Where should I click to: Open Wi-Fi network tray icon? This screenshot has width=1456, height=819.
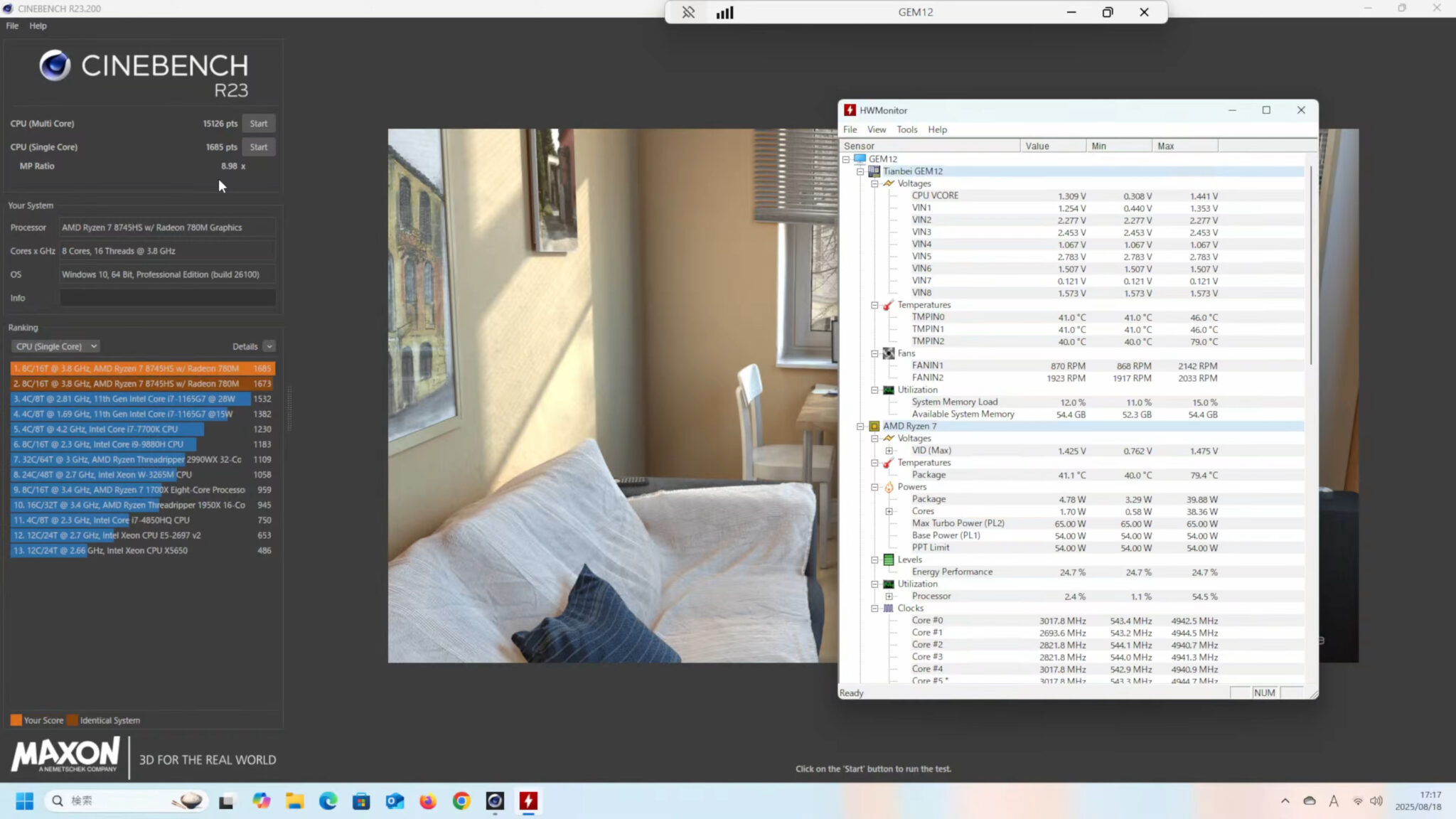pyautogui.click(x=1358, y=801)
